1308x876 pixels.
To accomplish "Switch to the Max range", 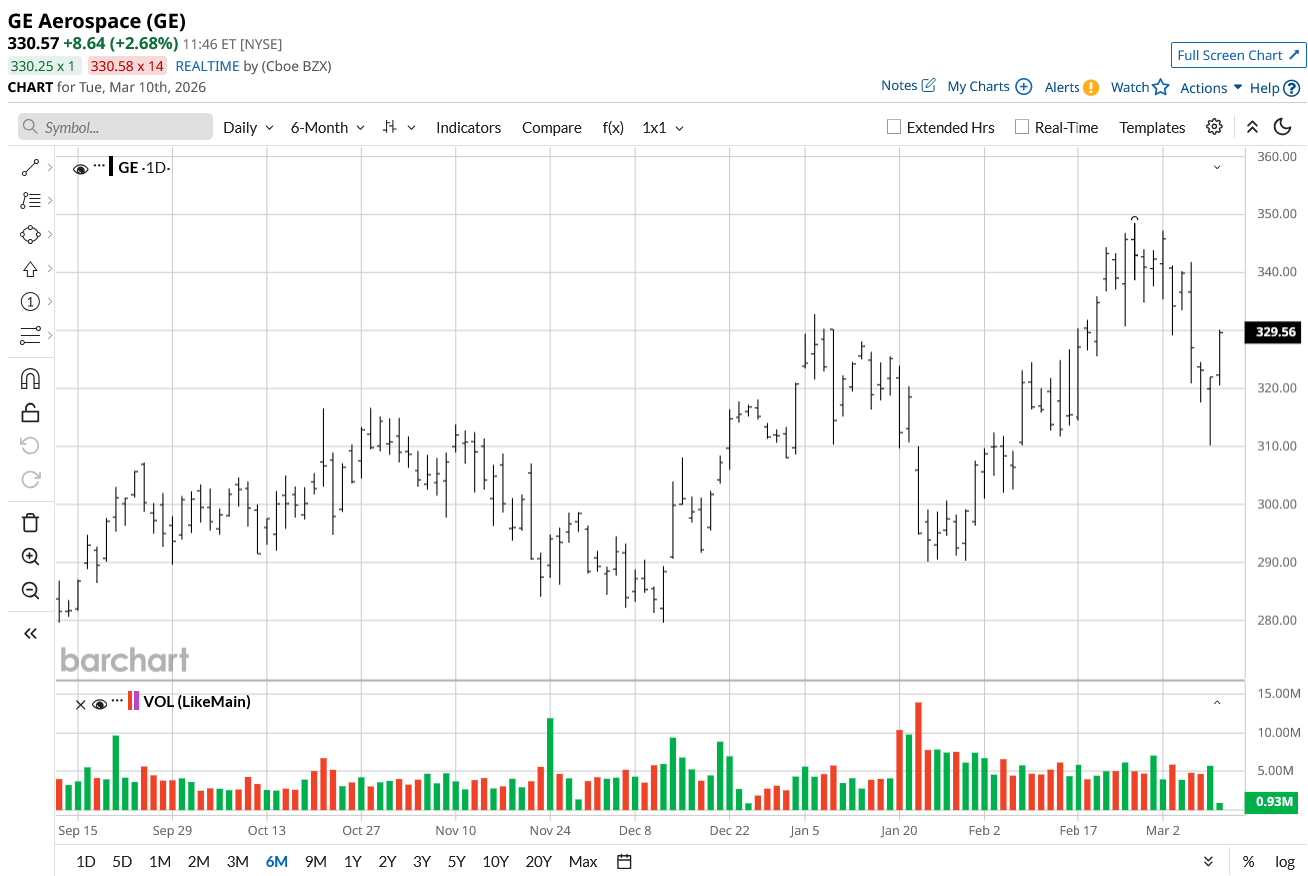I will click(582, 862).
